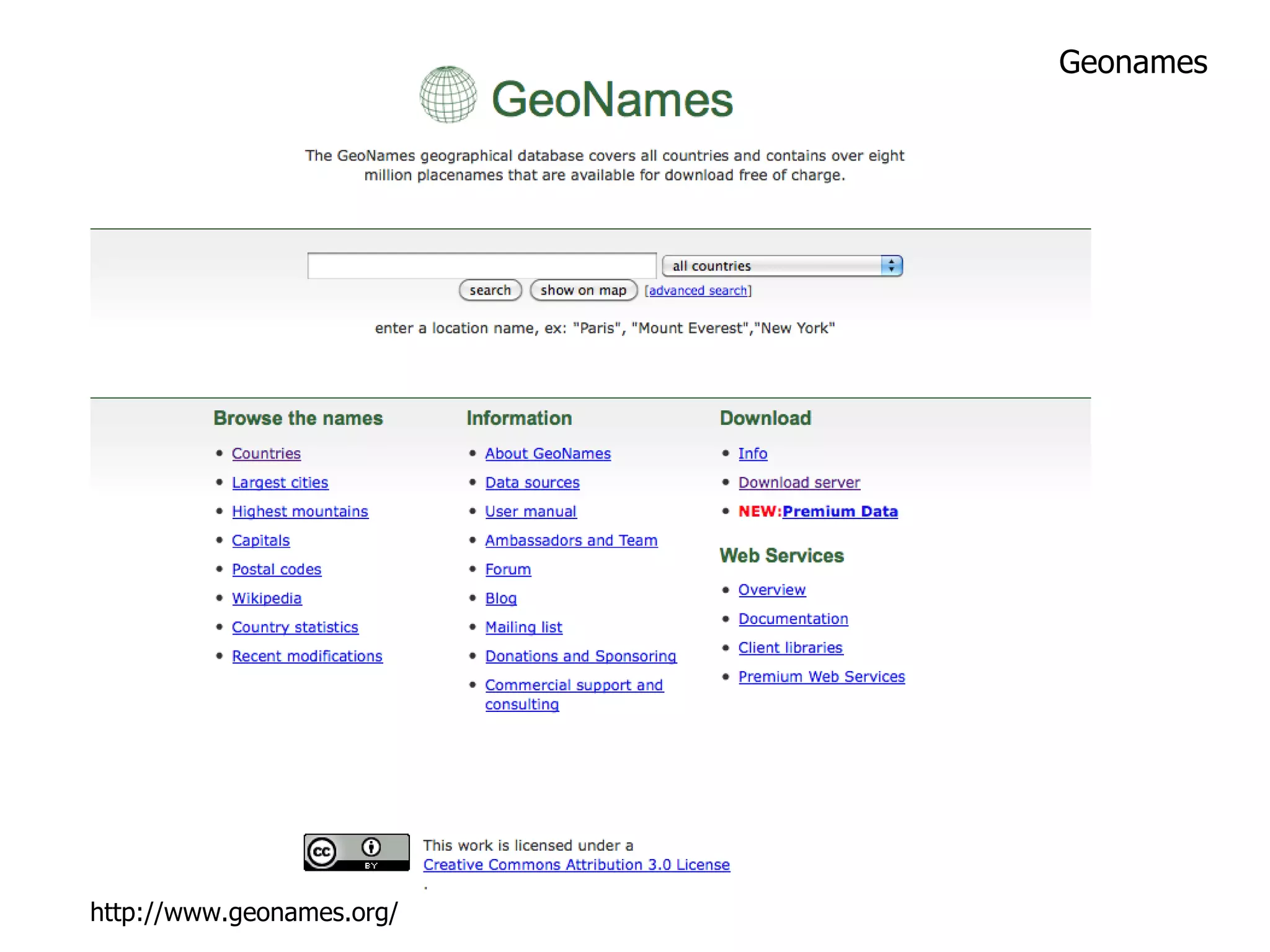Open the Countries link
The height and width of the screenshot is (952, 1270).
click(x=266, y=454)
